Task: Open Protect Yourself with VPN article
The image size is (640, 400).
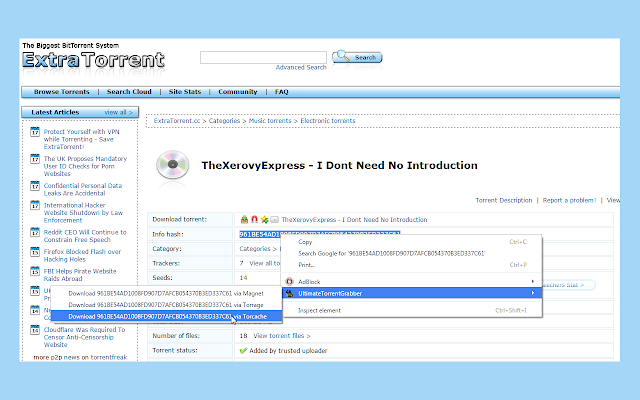Action: tap(81, 139)
